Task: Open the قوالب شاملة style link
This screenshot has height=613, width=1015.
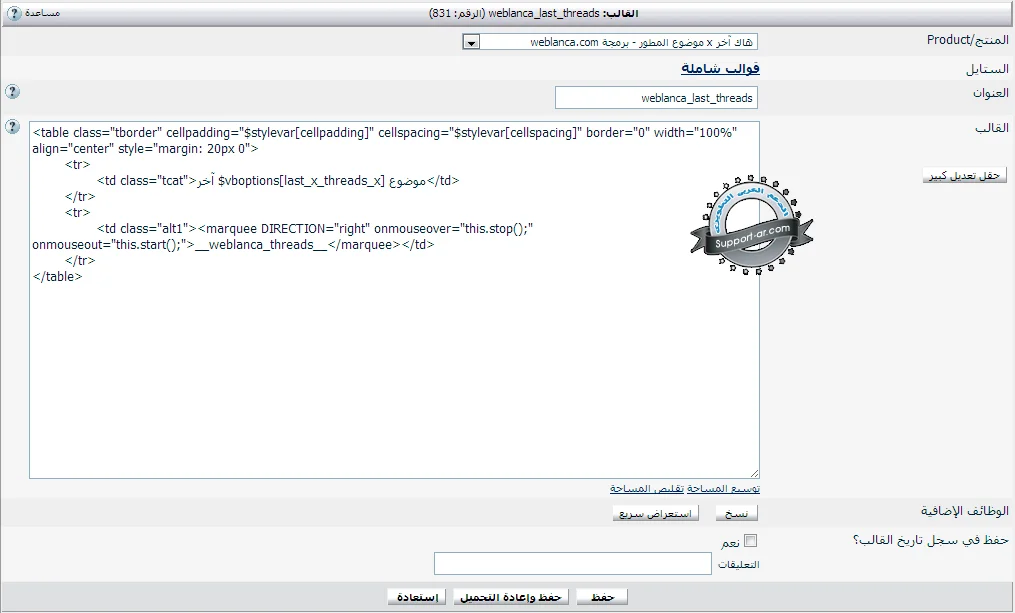Action: click(720, 69)
